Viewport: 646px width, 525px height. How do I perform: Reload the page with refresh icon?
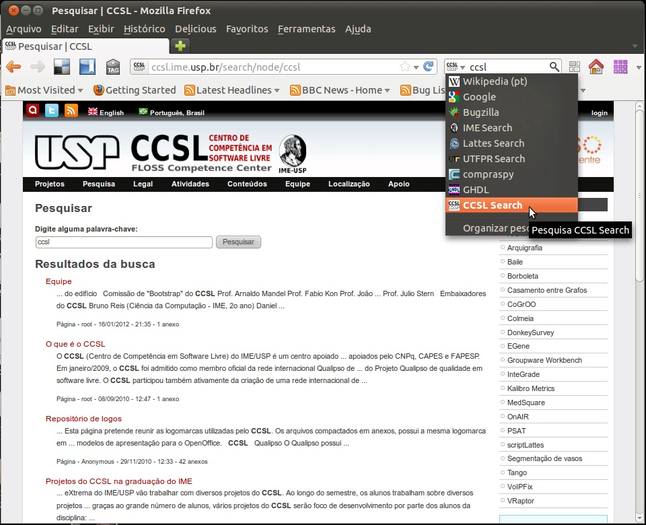pos(428,66)
